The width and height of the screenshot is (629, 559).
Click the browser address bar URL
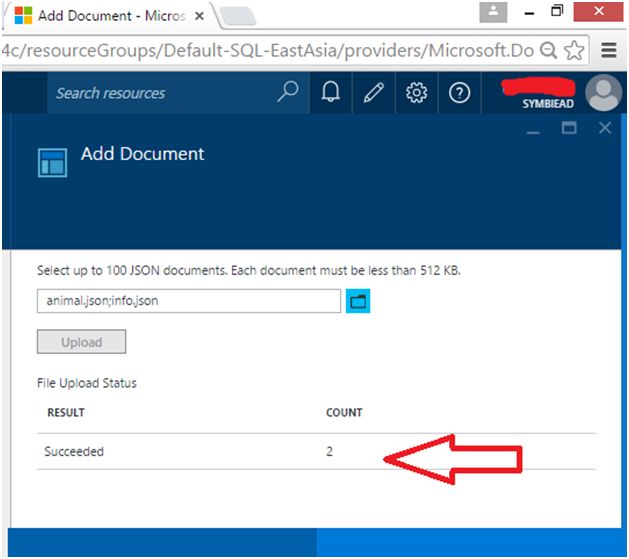point(268,51)
